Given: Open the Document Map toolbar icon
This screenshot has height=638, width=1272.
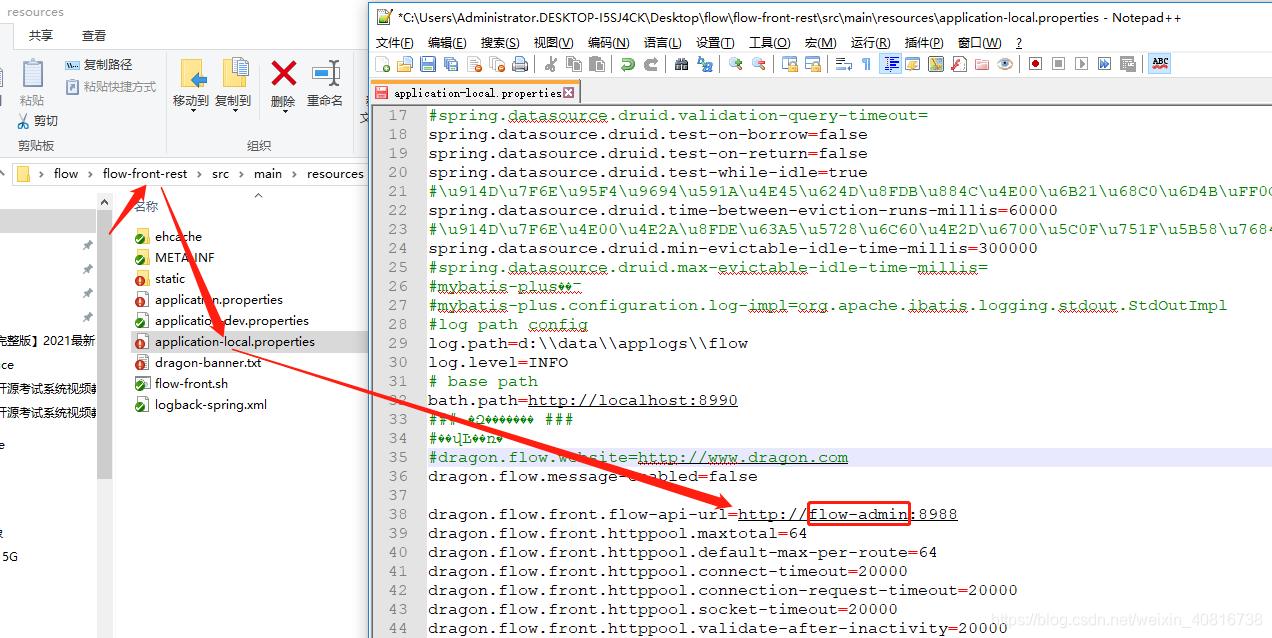Looking at the screenshot, I should [x=936, y=64].
